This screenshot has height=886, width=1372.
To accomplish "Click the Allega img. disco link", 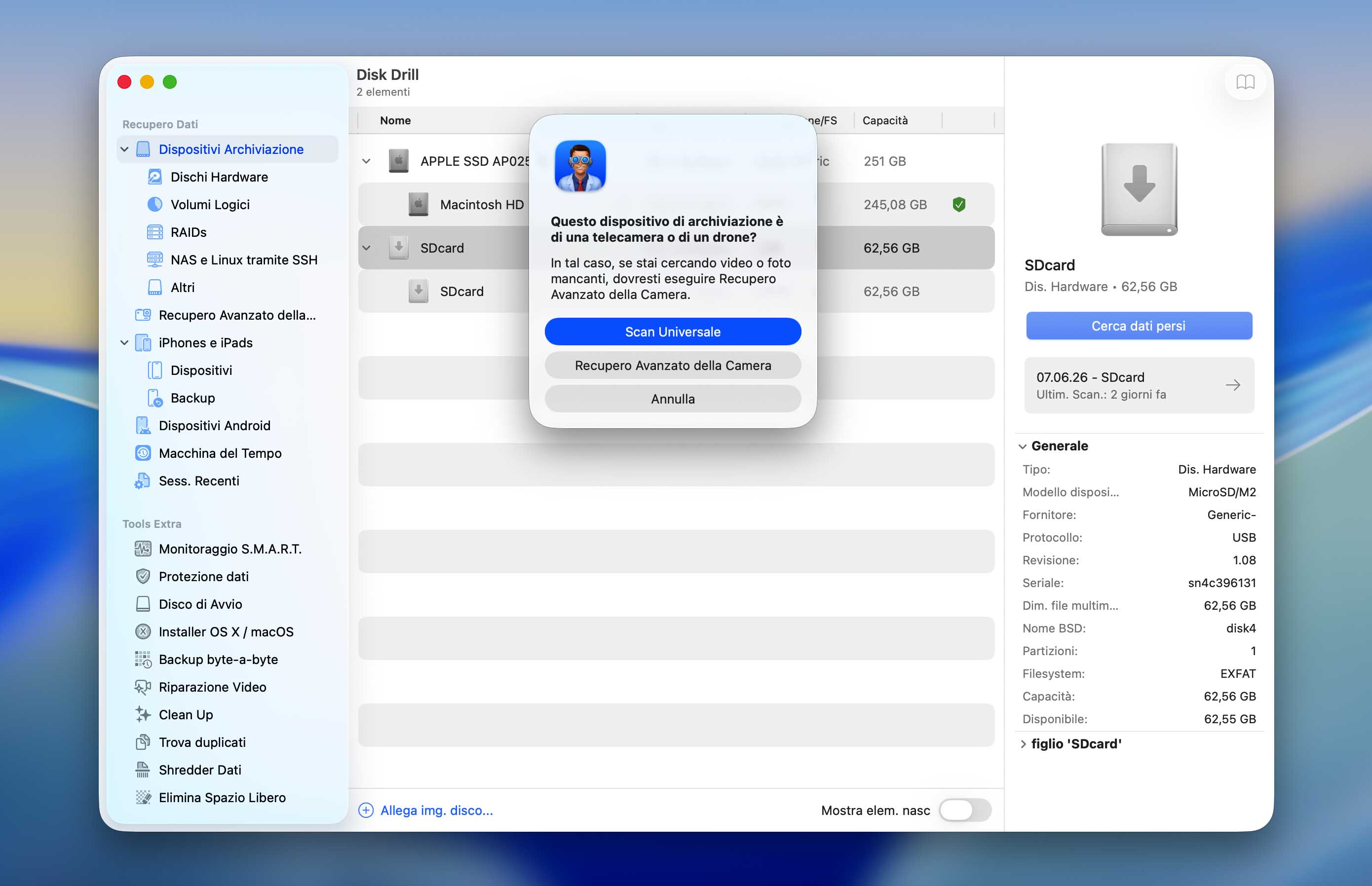I will [x=437, y=810].
